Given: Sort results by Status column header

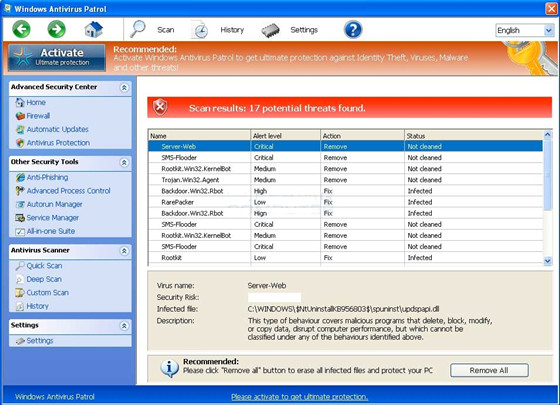Looking at the screenshot, I should point(474,136).
